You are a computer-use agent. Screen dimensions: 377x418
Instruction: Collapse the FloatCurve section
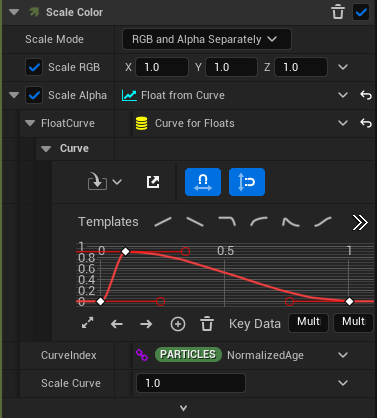tap(30, 123)
